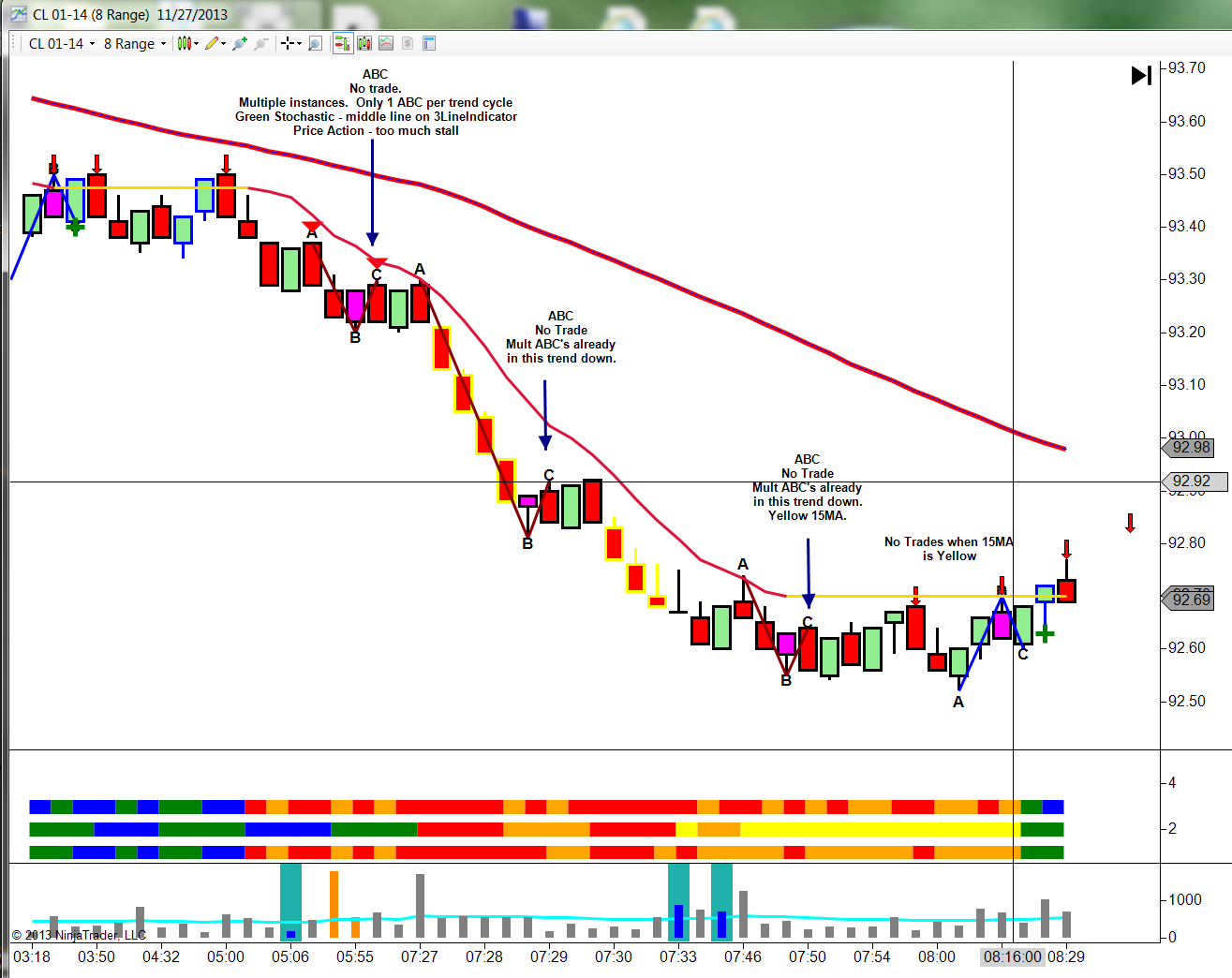Open the Indicators toolbar icon
This screenshot has width=1232, height=978.
385,43
